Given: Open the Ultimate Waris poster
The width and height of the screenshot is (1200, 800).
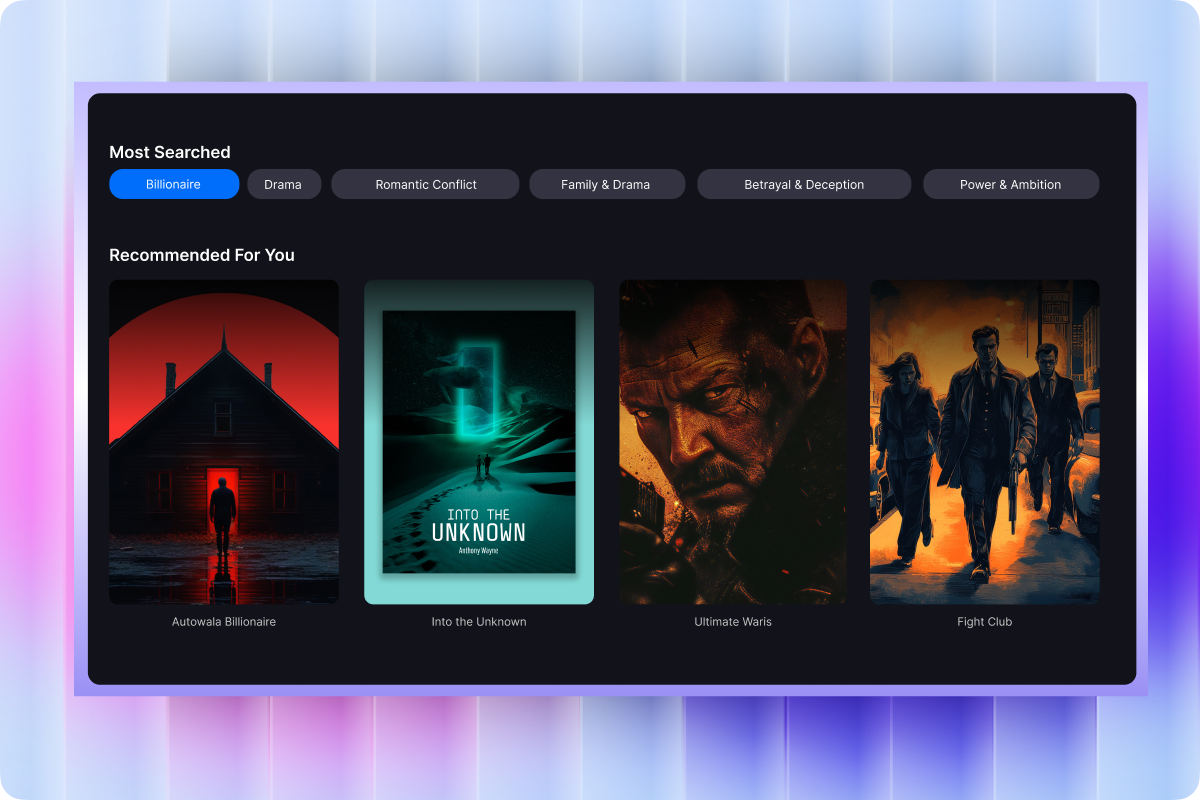Looking at the screenshot, I should (733, 442).
